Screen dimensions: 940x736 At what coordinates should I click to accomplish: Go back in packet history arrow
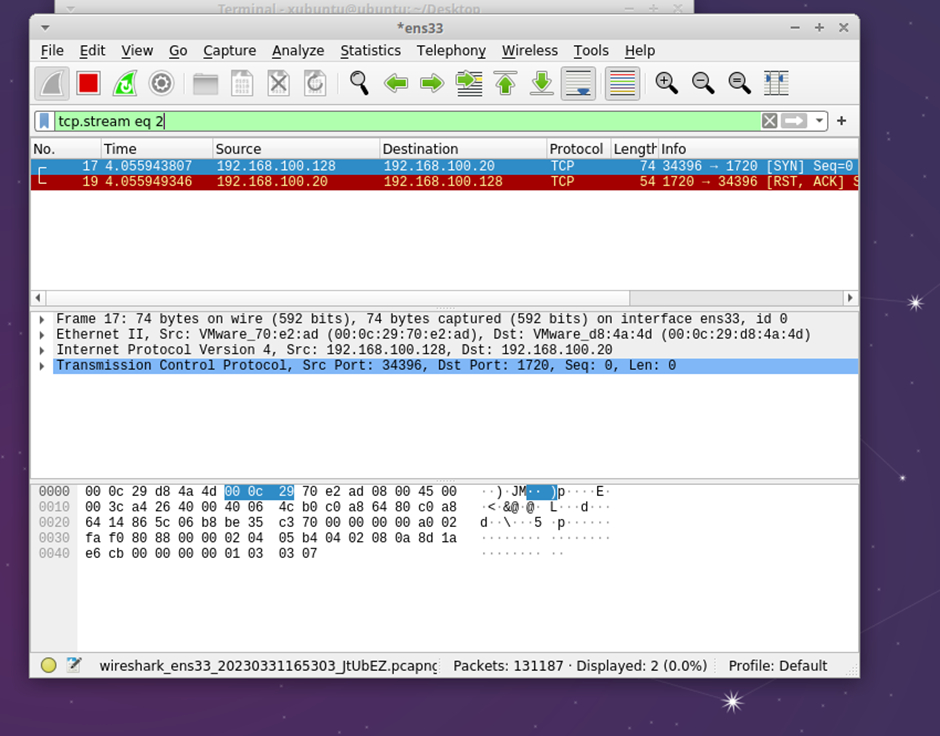click(x=396, y=83)
